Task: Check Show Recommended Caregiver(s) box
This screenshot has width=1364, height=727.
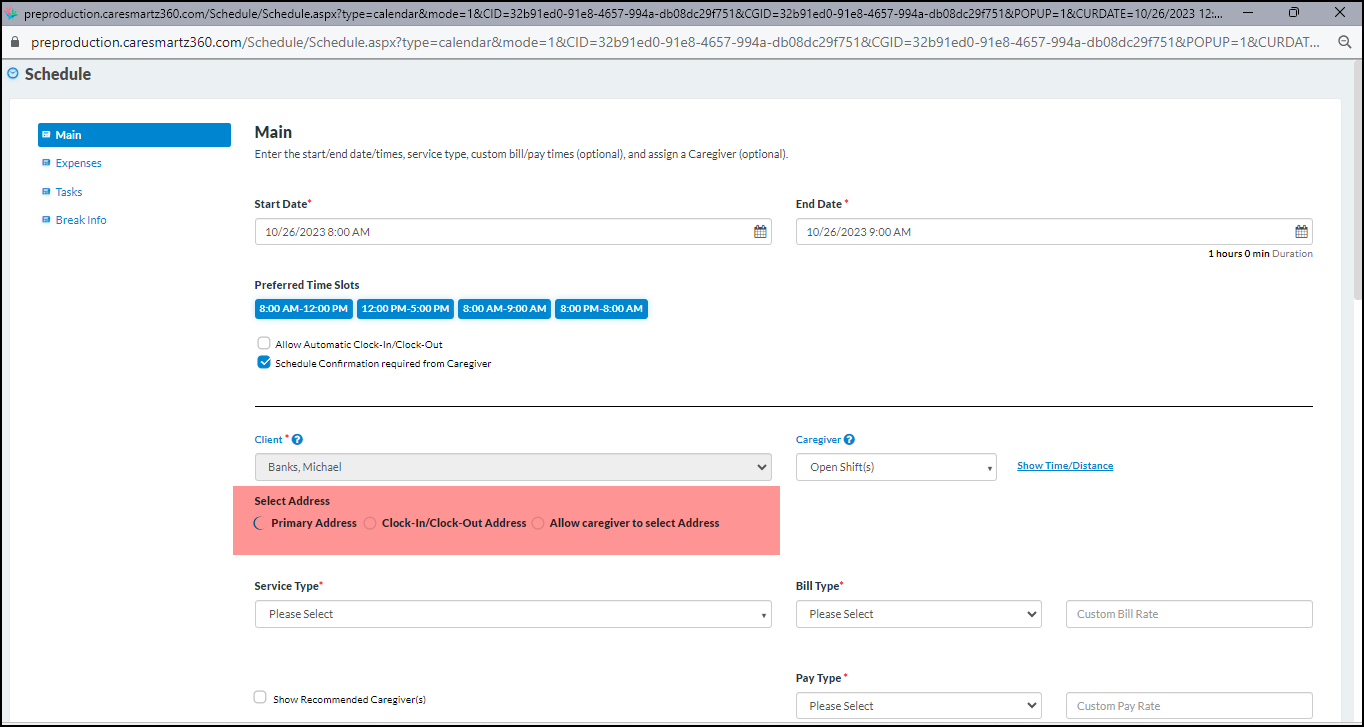Action: pyautogui.click(x=261, y=698)
